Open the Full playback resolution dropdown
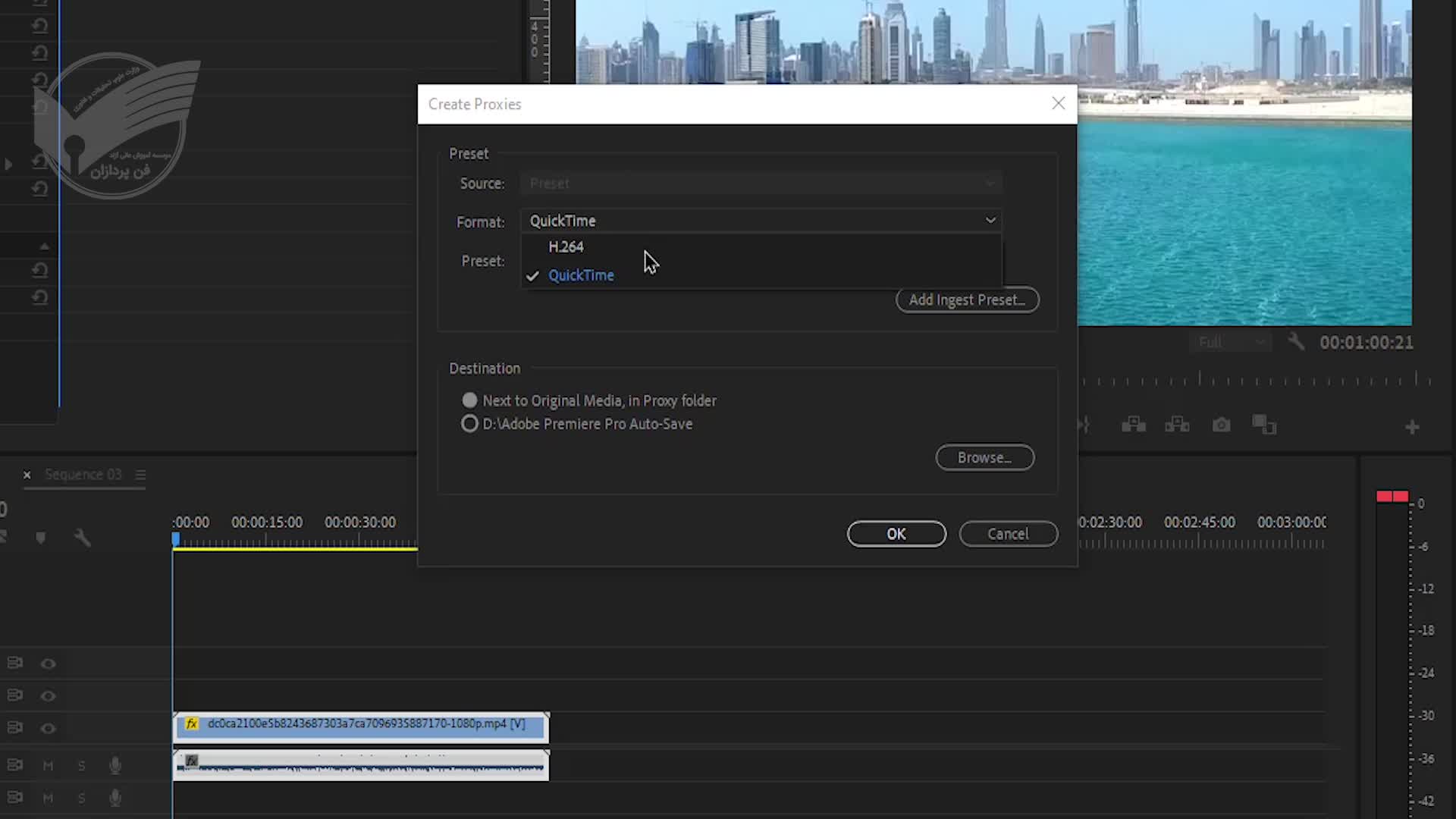Screen dimensions: 1456x819 [1231, 343]
